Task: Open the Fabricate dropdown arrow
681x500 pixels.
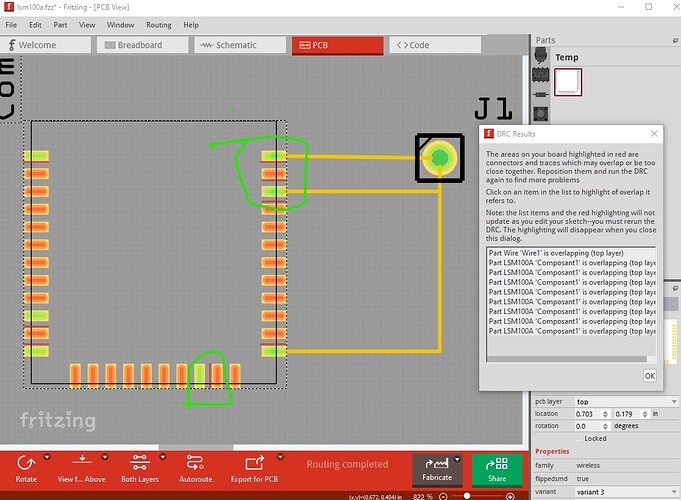Action: click(x=457, y=459)
